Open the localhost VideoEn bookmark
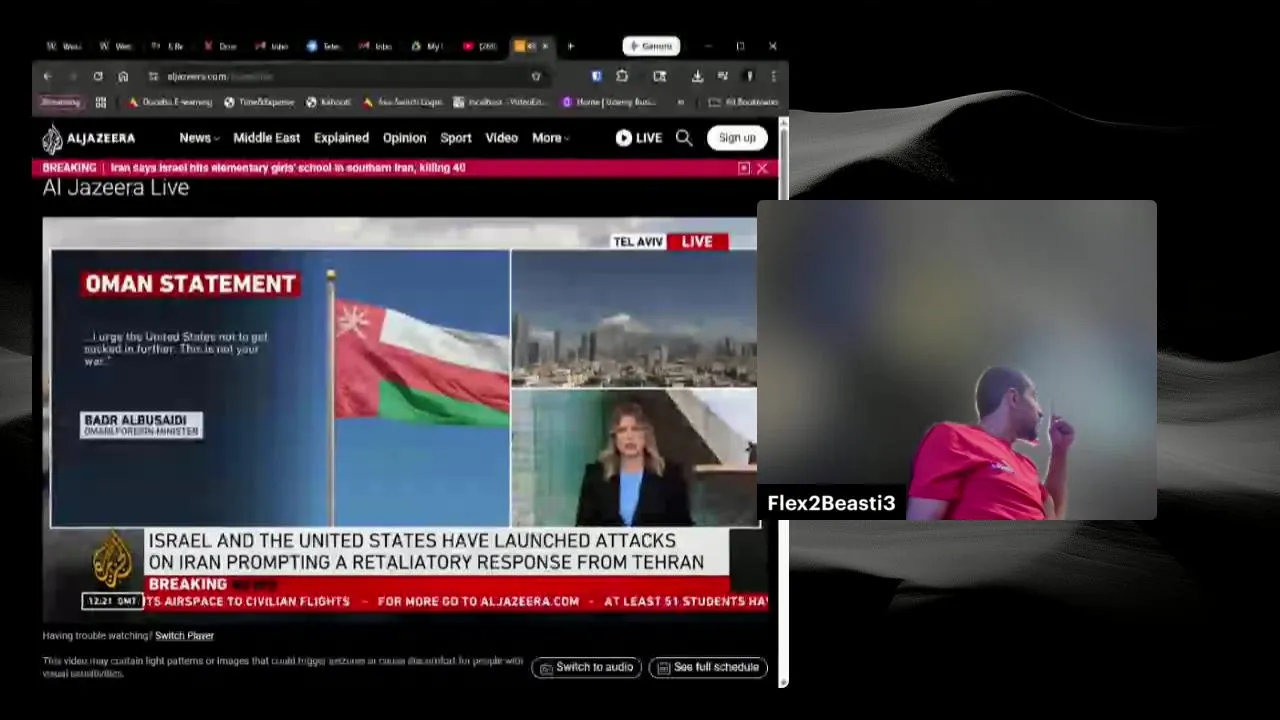This screenshot has height=720, width=1280. [x=500, y=102]
